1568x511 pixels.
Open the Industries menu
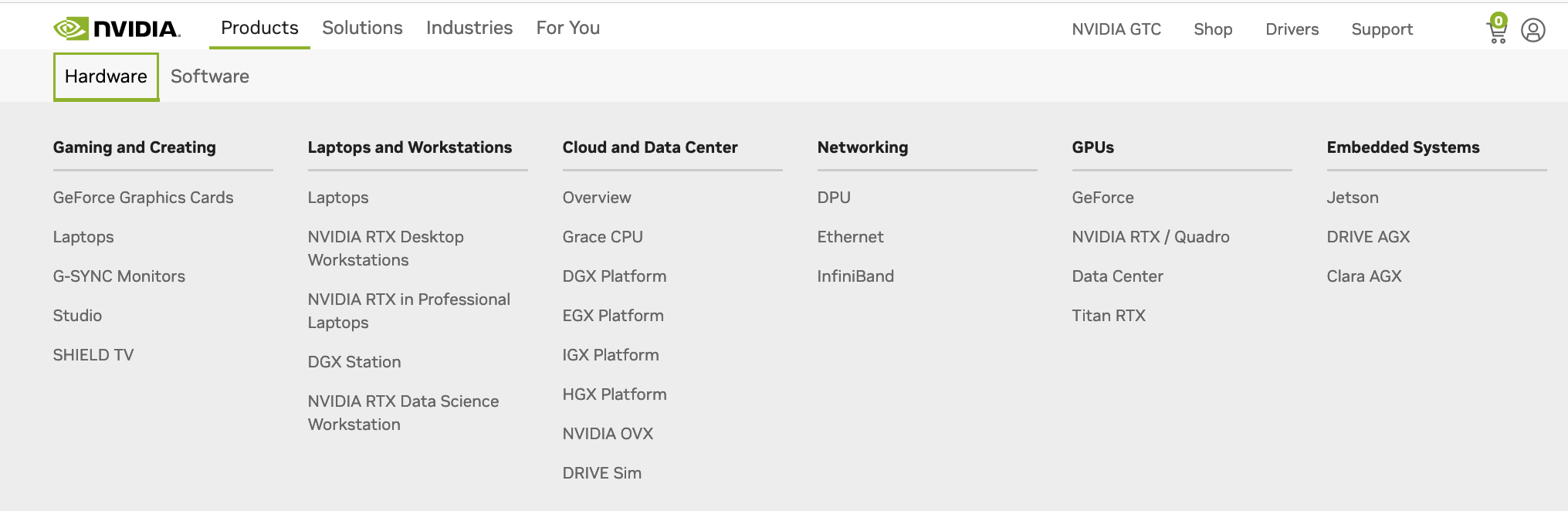(x=469, y=28)
